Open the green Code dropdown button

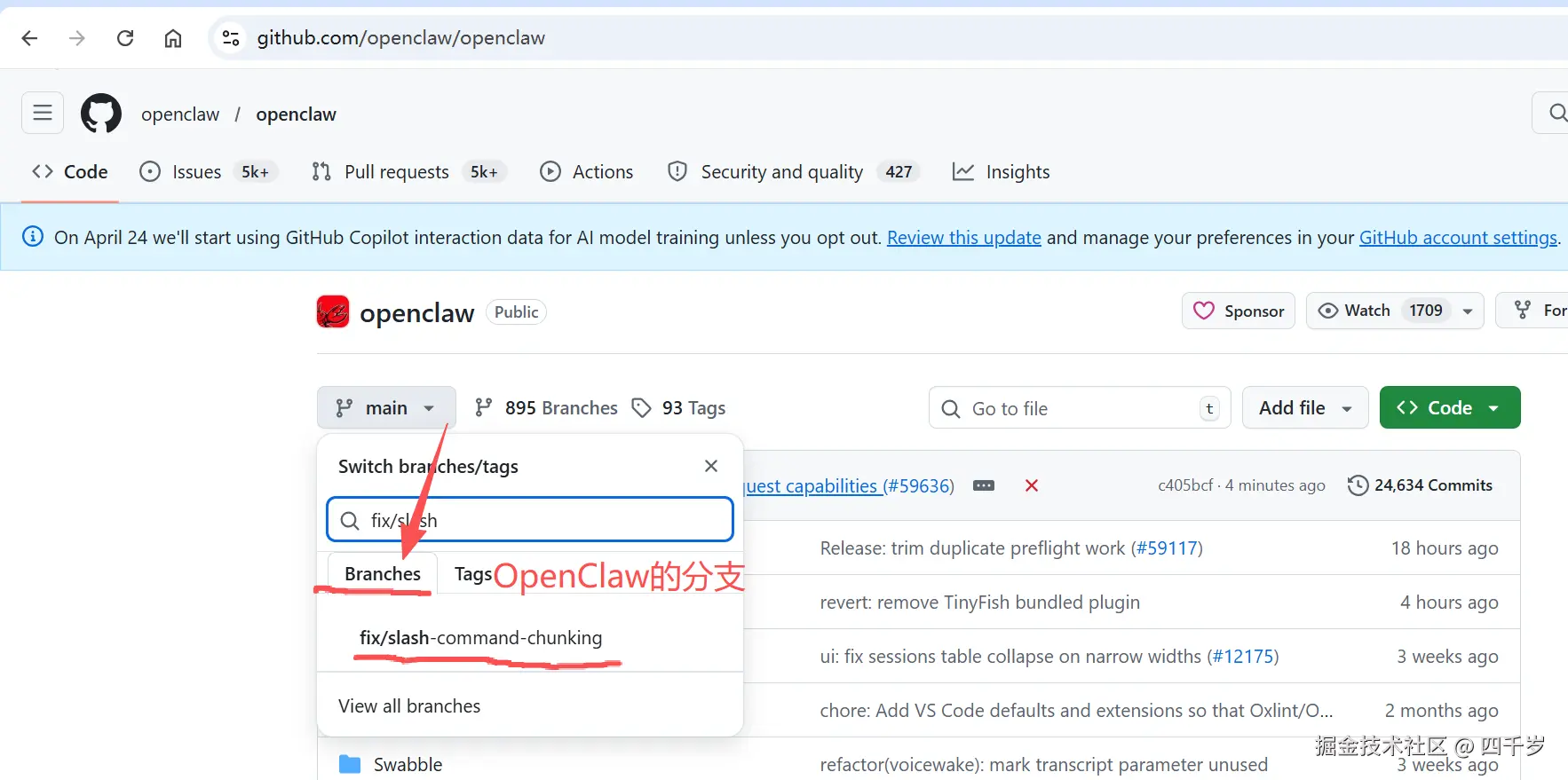1450,407
